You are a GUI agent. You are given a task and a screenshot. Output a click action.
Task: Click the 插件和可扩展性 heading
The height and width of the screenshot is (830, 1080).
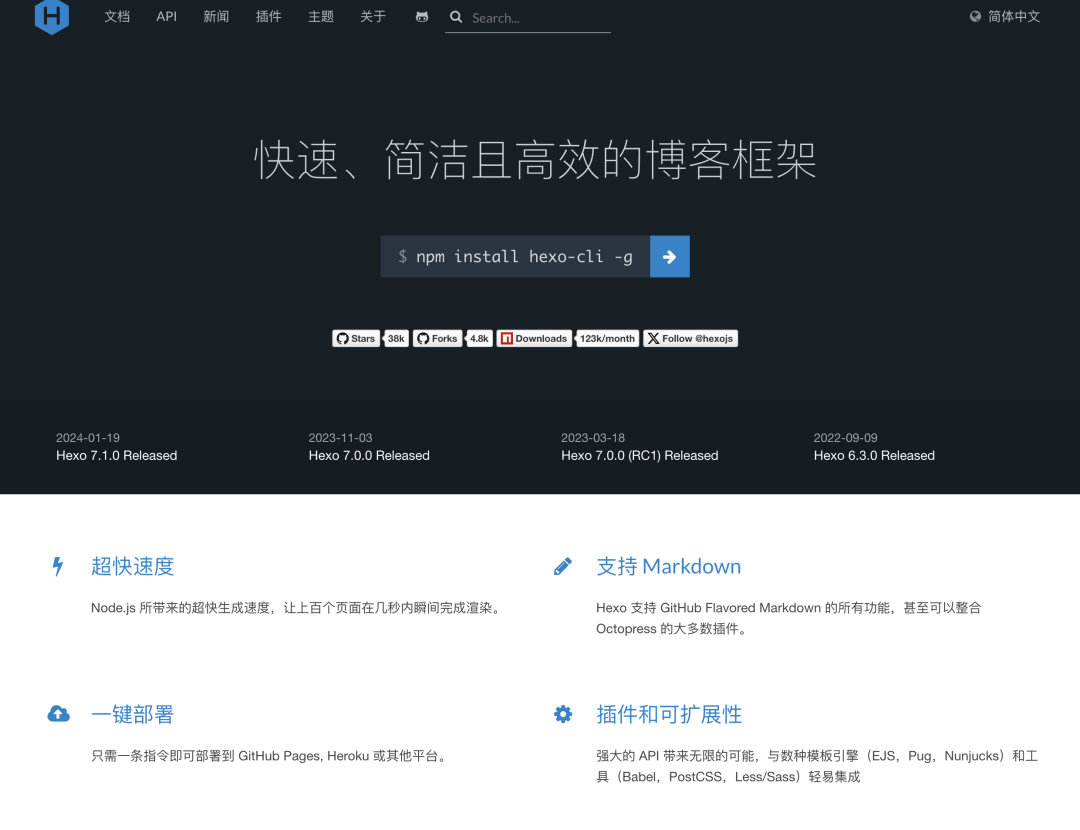[669, 714]
